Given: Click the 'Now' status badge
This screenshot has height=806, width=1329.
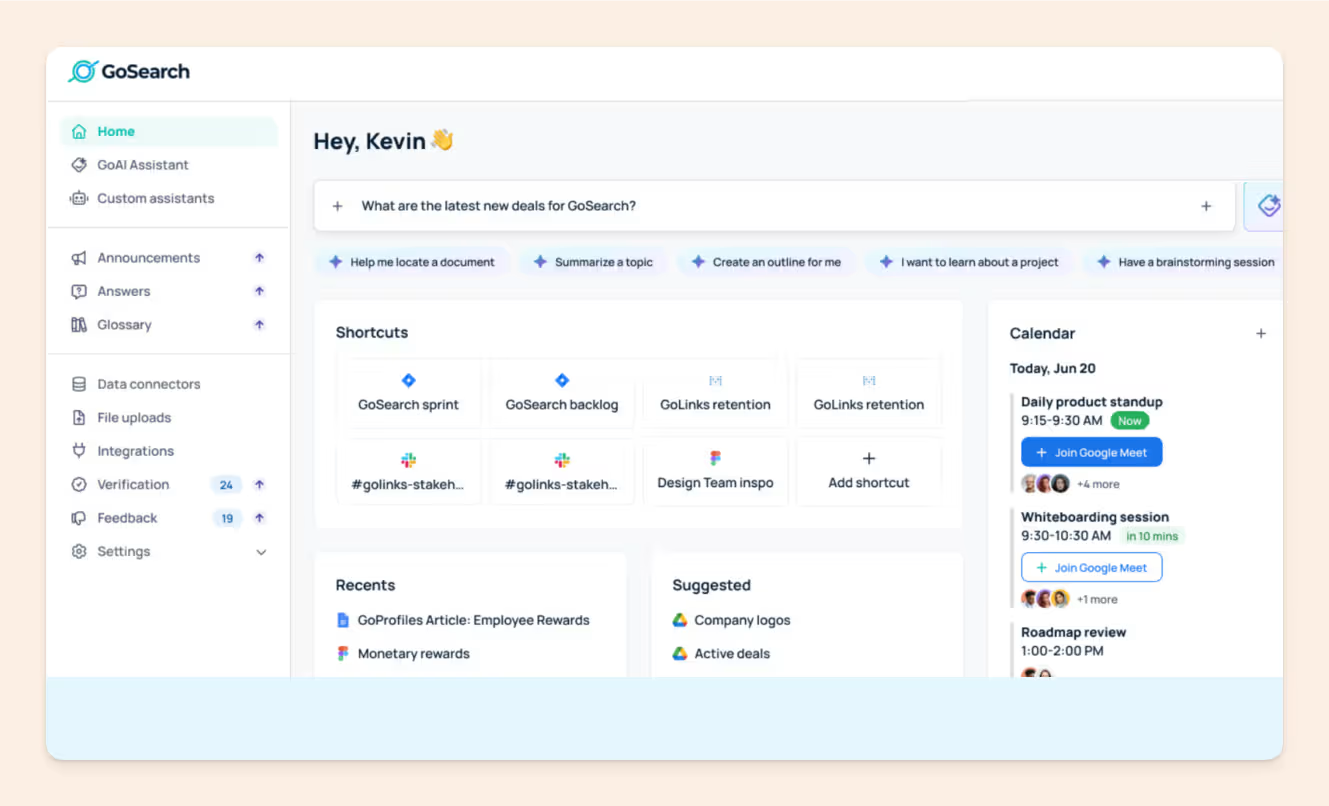Looking at the screenshot, I should pyautogui.click(x=1130, y=421).
